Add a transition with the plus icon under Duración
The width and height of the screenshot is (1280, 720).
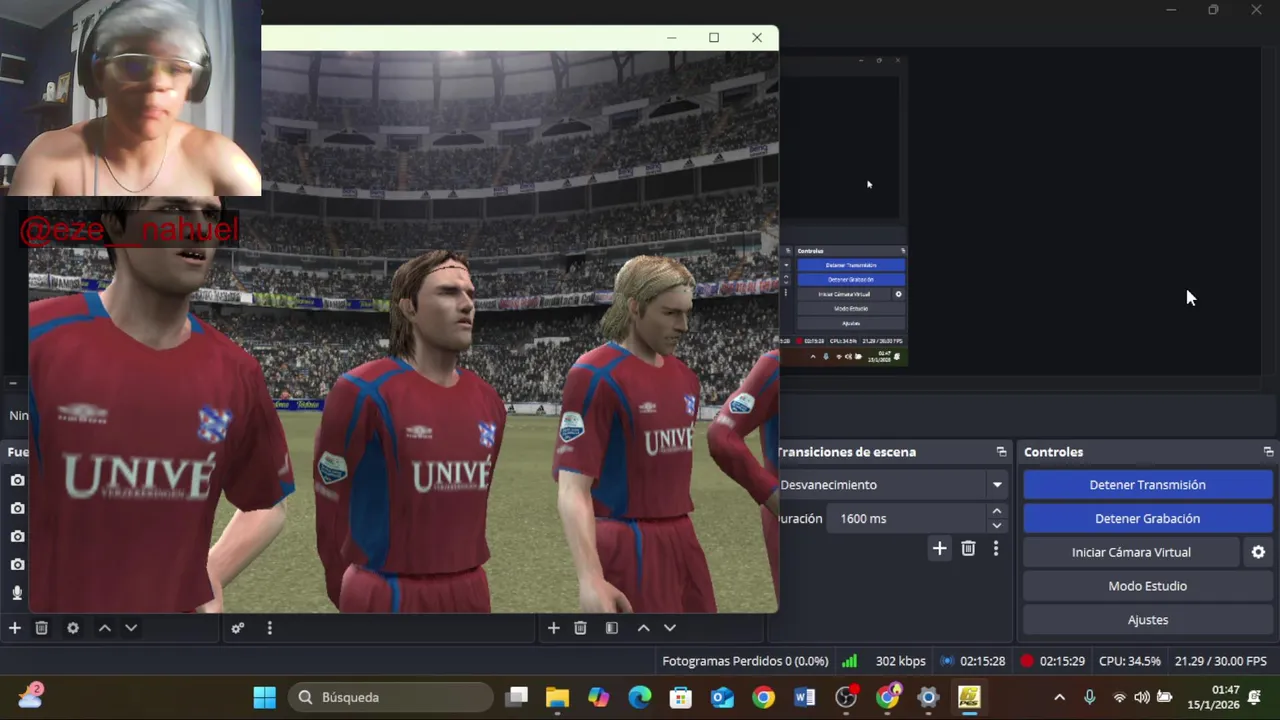point(939,548)
